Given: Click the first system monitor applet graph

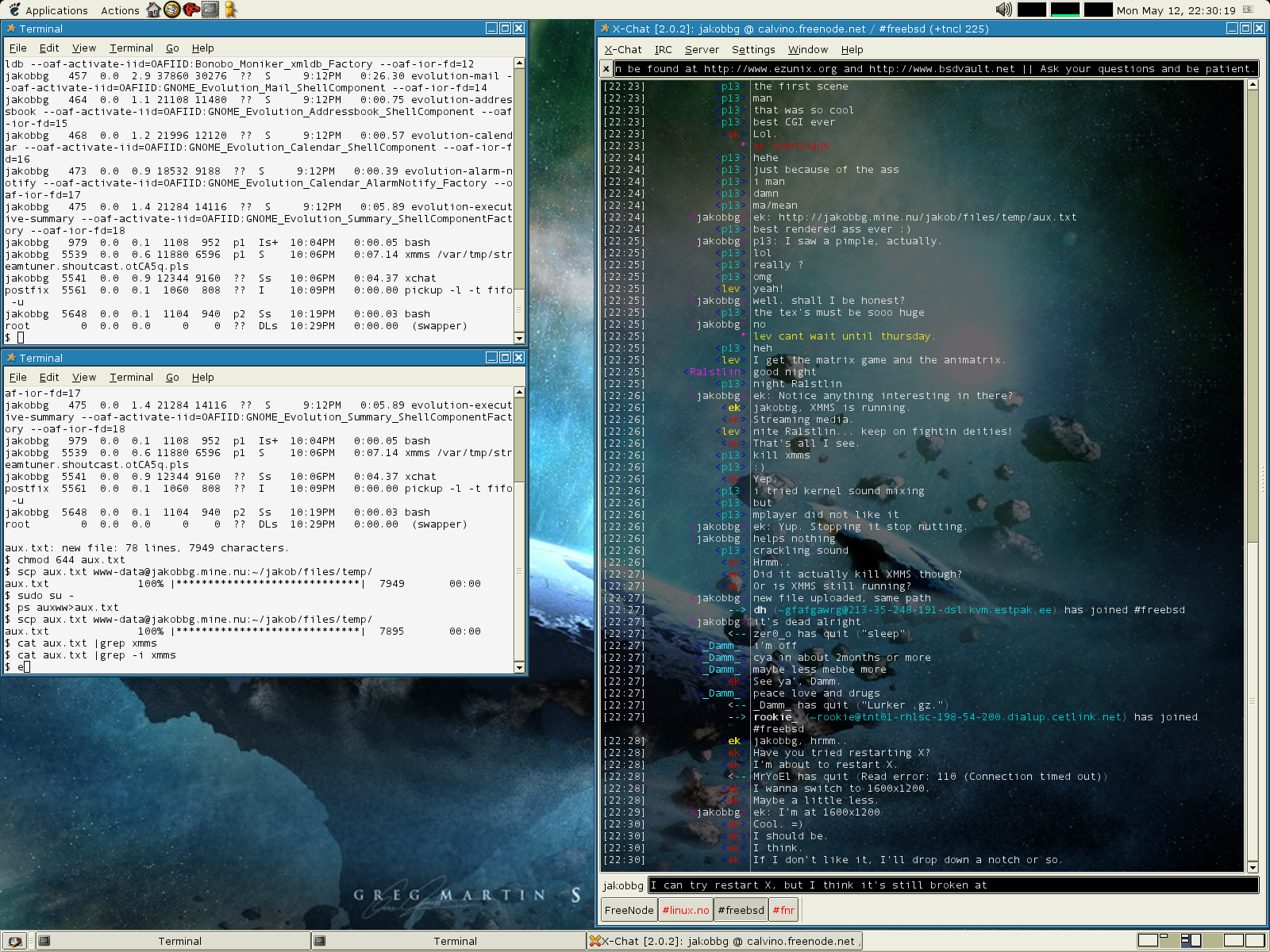Looking at the screenshot, I should tap(1031, 10).
